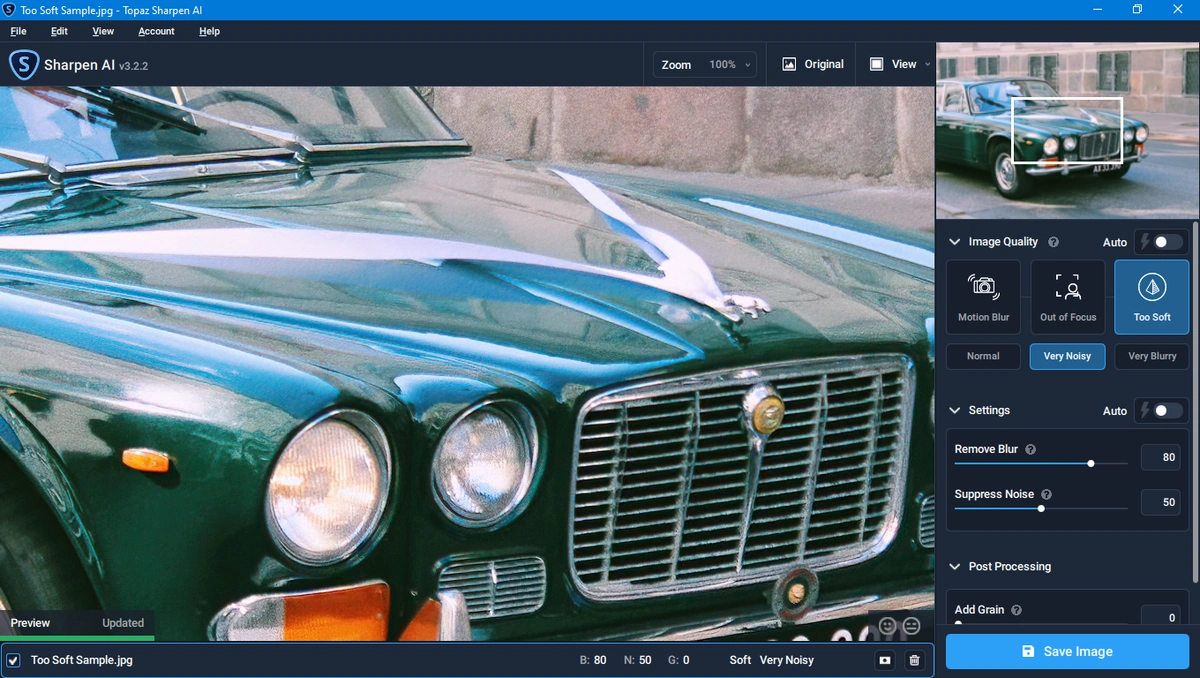Click the Add Grain slider handle

(958, 624)
